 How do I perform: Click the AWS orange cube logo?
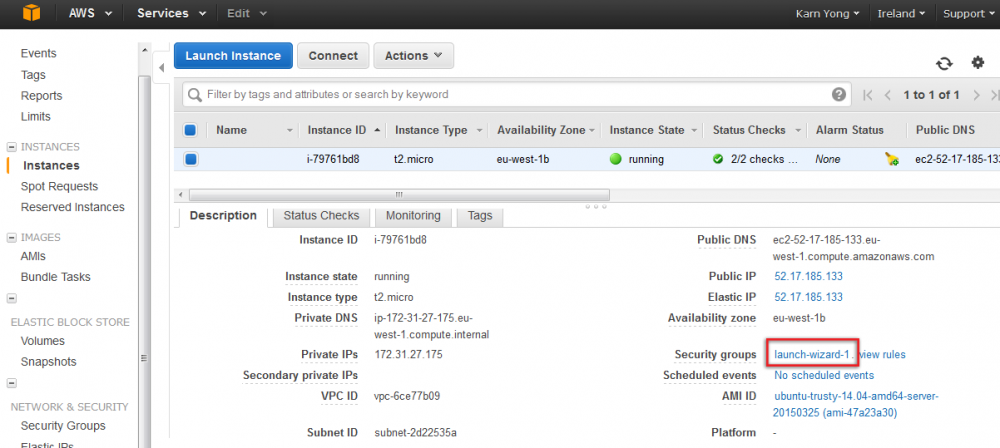(31, 13)
